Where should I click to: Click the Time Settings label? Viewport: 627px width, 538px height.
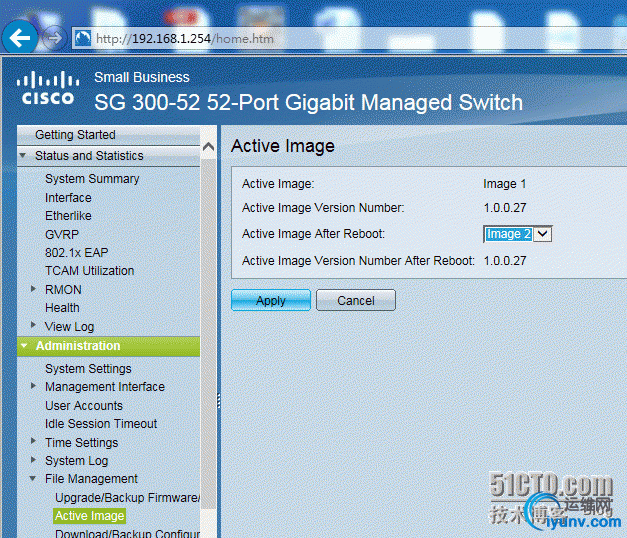[x=82, y=443]
